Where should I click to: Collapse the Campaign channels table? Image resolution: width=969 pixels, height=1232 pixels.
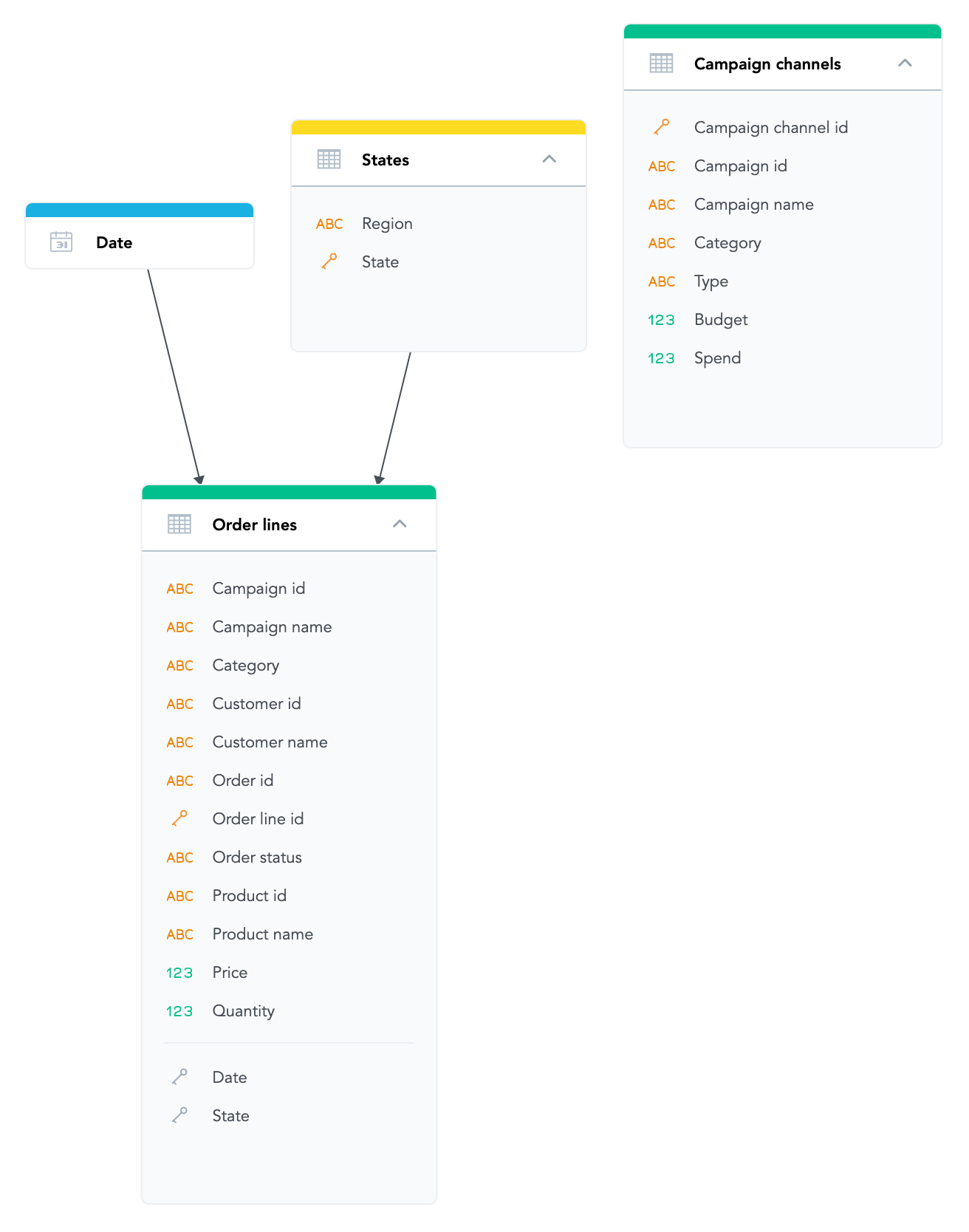[905, 64]
